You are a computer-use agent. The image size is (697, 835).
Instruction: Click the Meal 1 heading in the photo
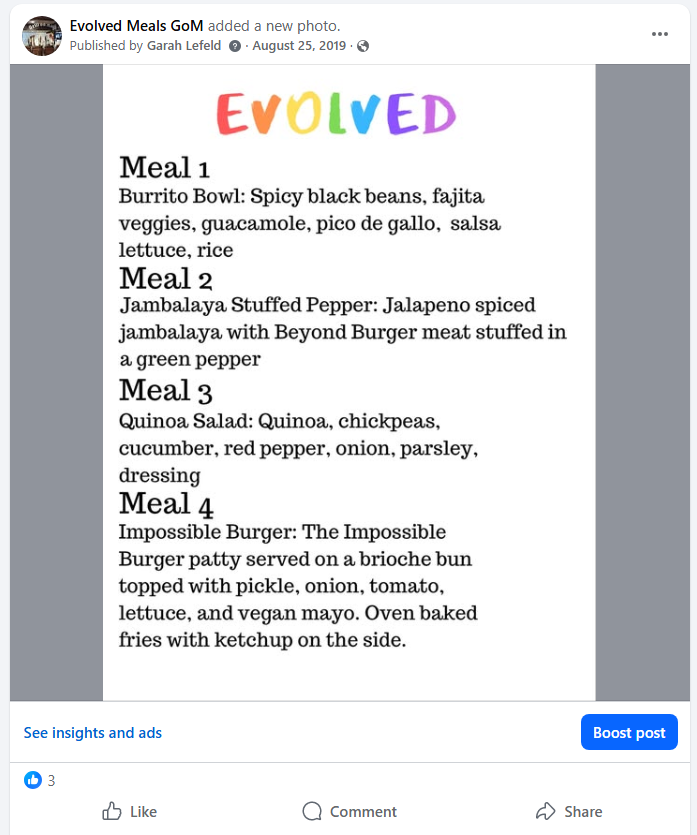[x=165, y=167]
